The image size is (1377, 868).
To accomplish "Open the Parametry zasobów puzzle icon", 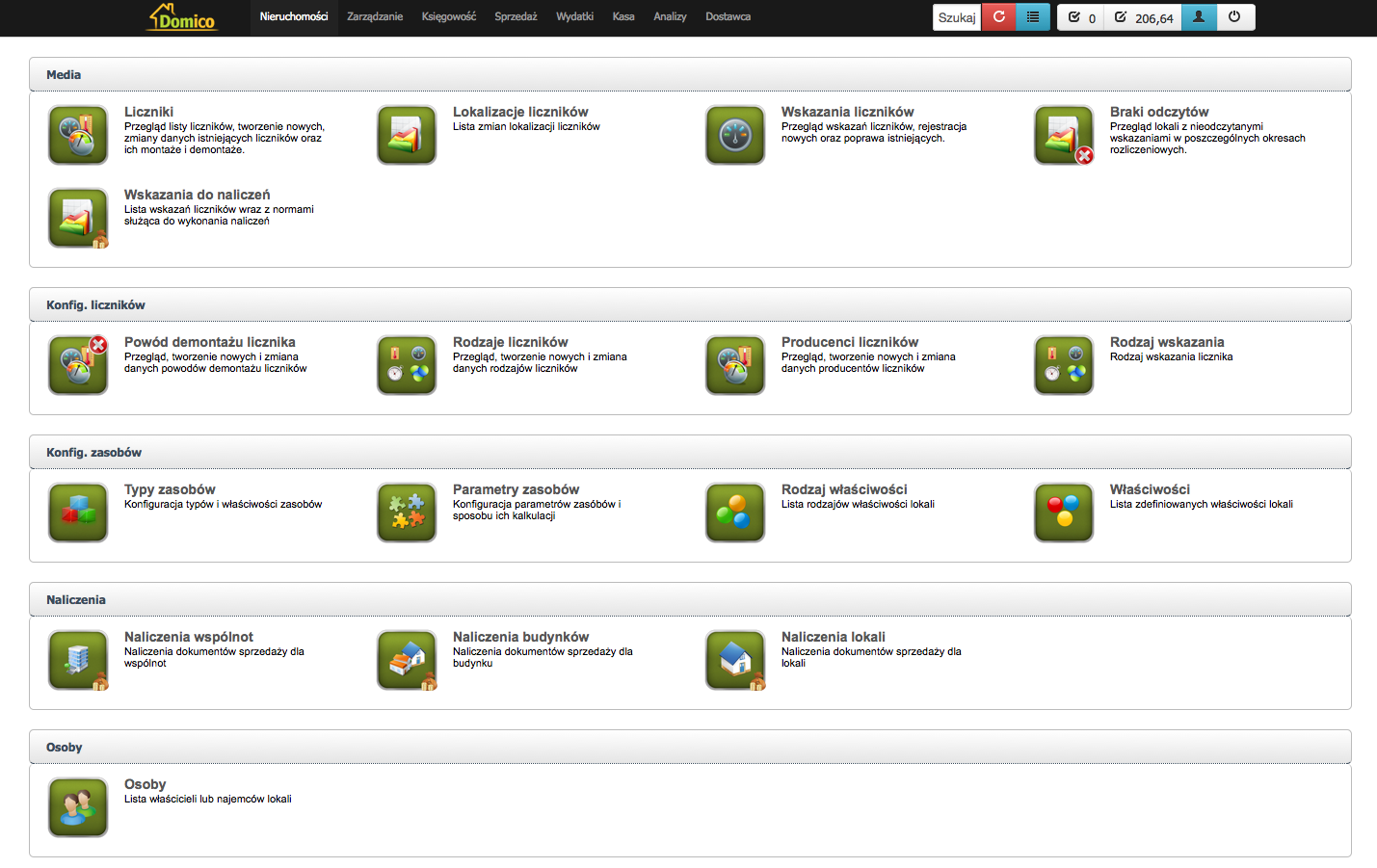I will [x=407, y=513].
